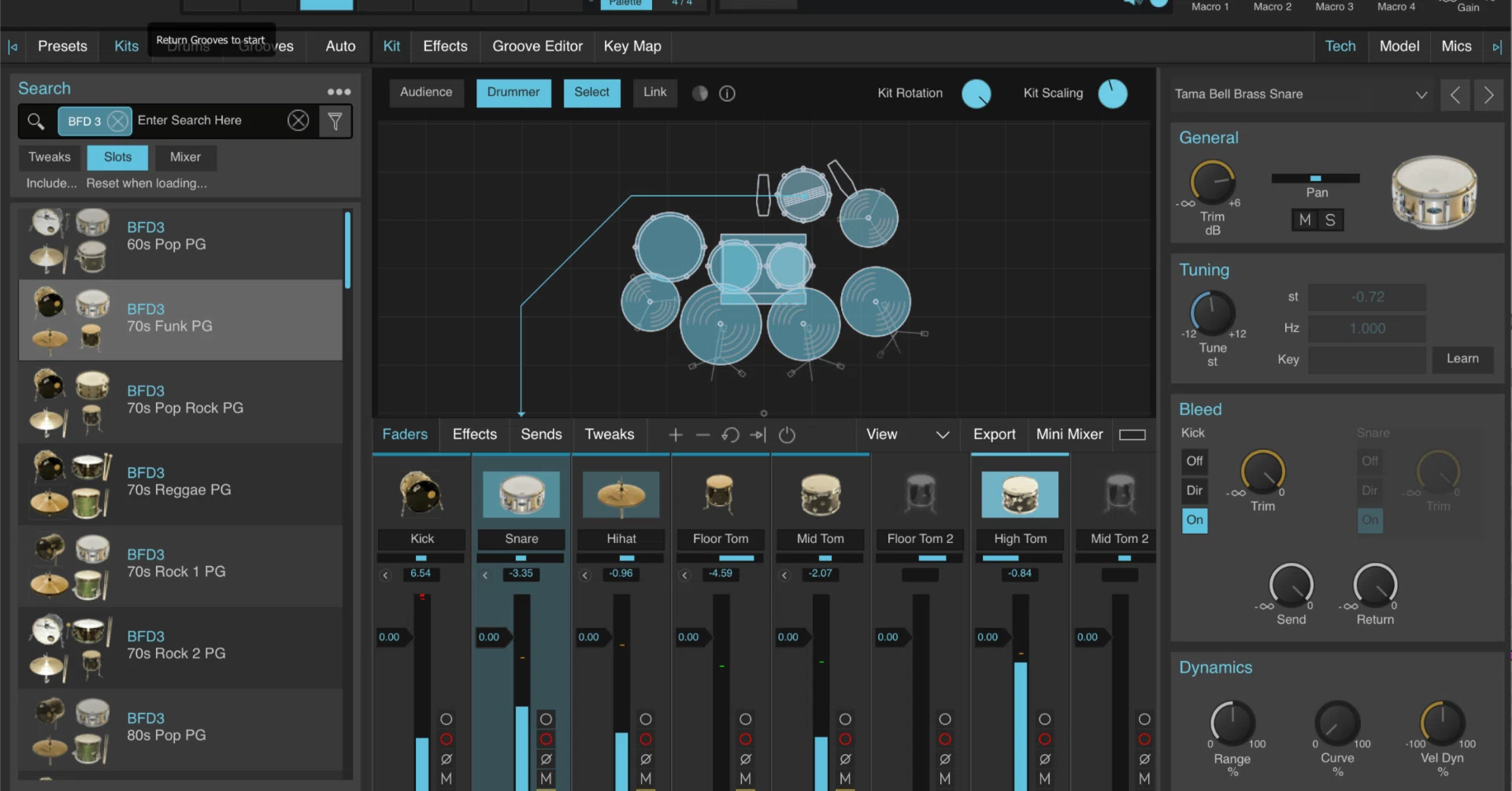The height and width of the screenshot is (791, 1512).
Task: Click the Floor Tom channel left arrow
Action: (685, 575)
